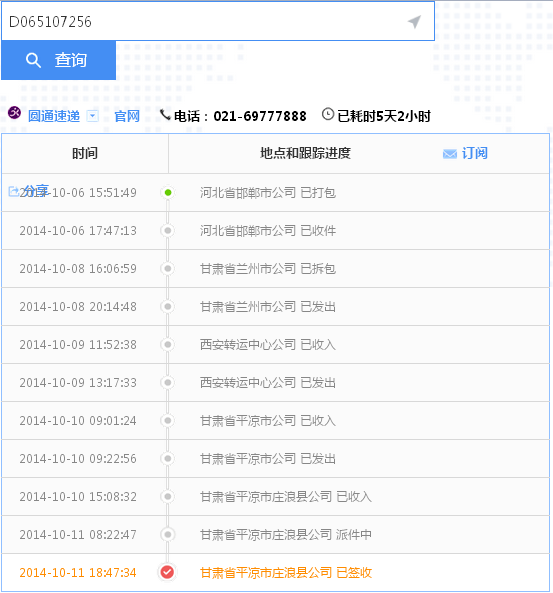553x593 pixels.
Task: Click the red checkmark icon for 已签收
Action: (167, 572)
